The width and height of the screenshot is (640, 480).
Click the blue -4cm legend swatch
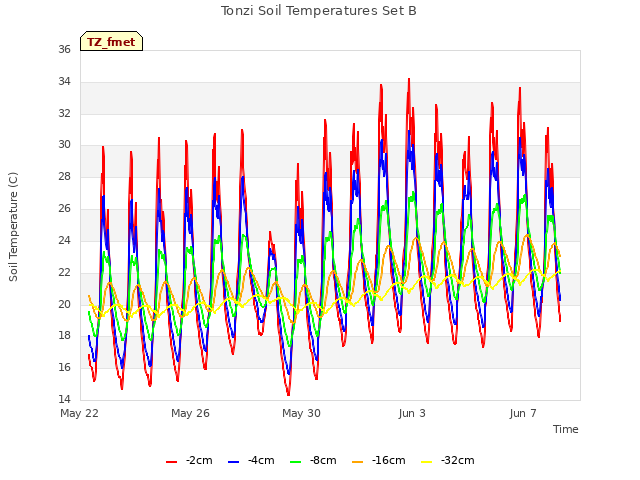[233, 462]
